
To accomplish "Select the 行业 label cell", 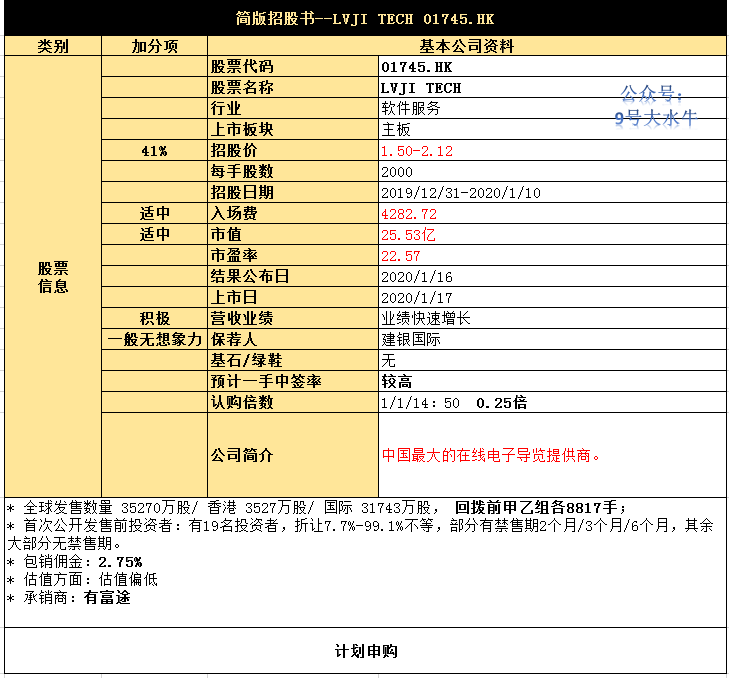I will [x=293, y=108].
